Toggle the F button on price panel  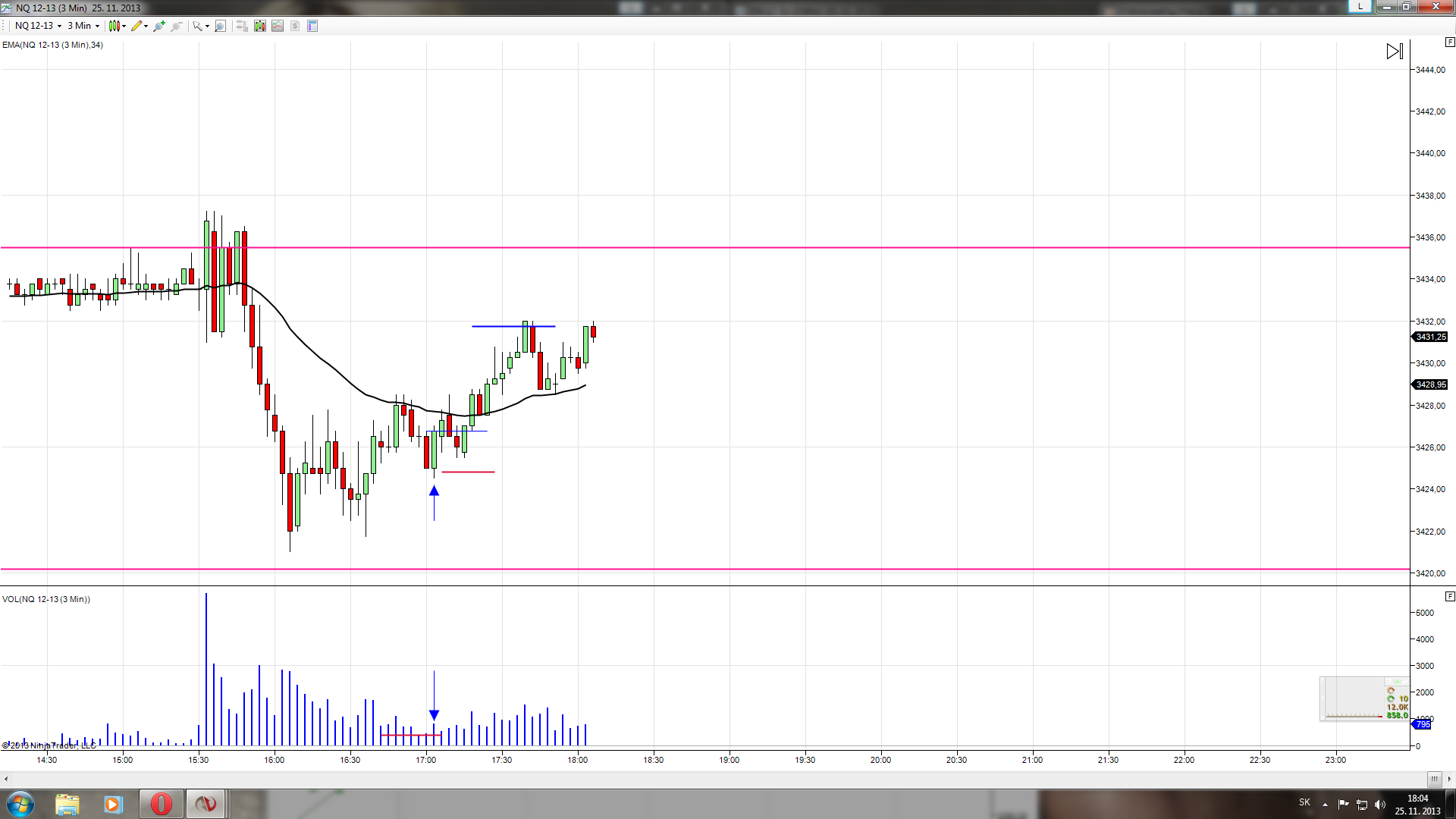1449,42
